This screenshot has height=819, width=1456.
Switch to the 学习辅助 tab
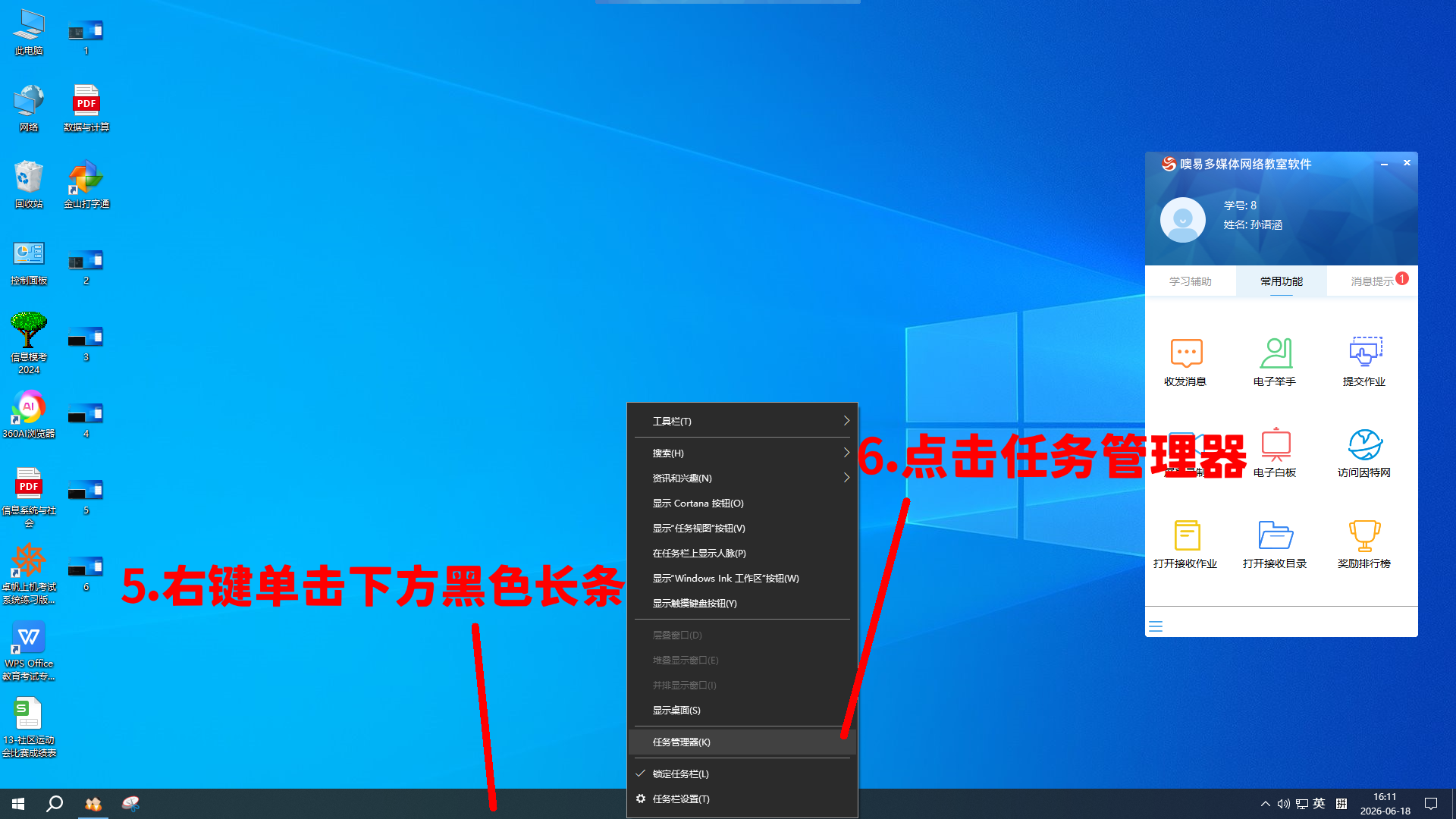[1191, 281]
